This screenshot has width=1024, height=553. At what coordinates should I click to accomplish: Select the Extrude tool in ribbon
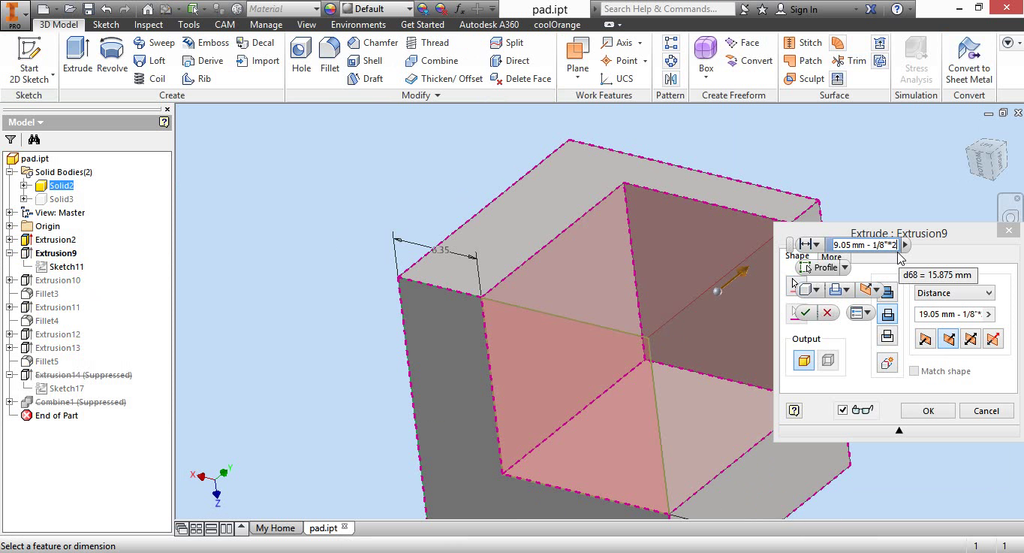tap(77, 55)
